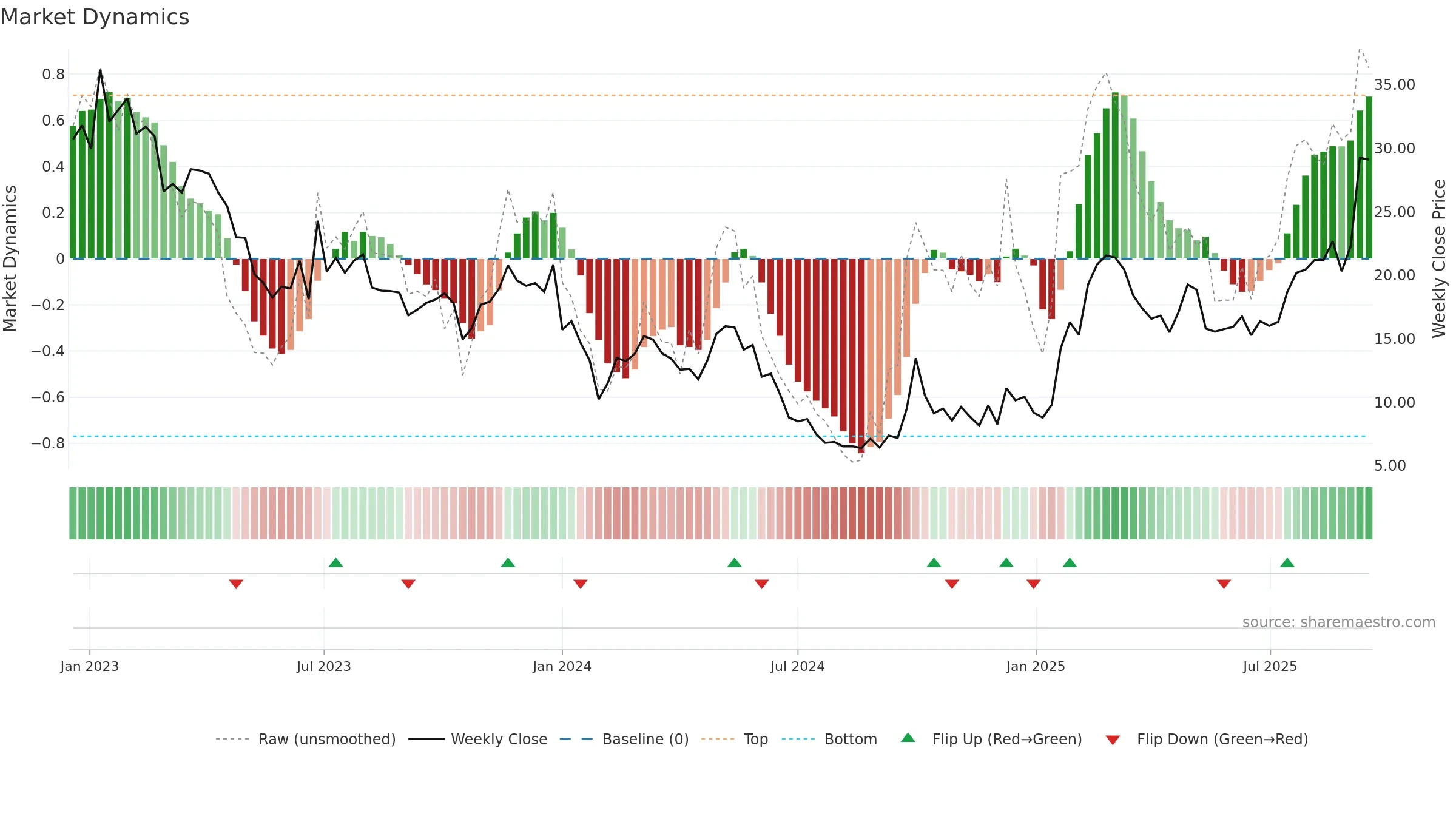Viewport: 1456px width, 819px height.
Task: Toggle the Baseline (0) legend entry
Action: pos(645,739)
